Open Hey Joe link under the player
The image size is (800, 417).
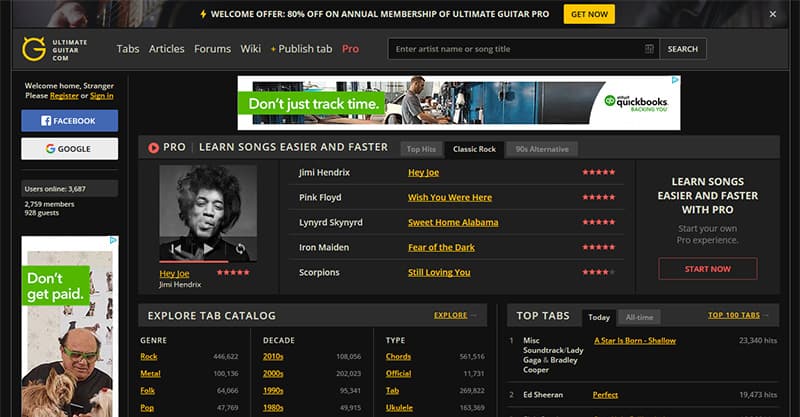click(x=174, y=274)
